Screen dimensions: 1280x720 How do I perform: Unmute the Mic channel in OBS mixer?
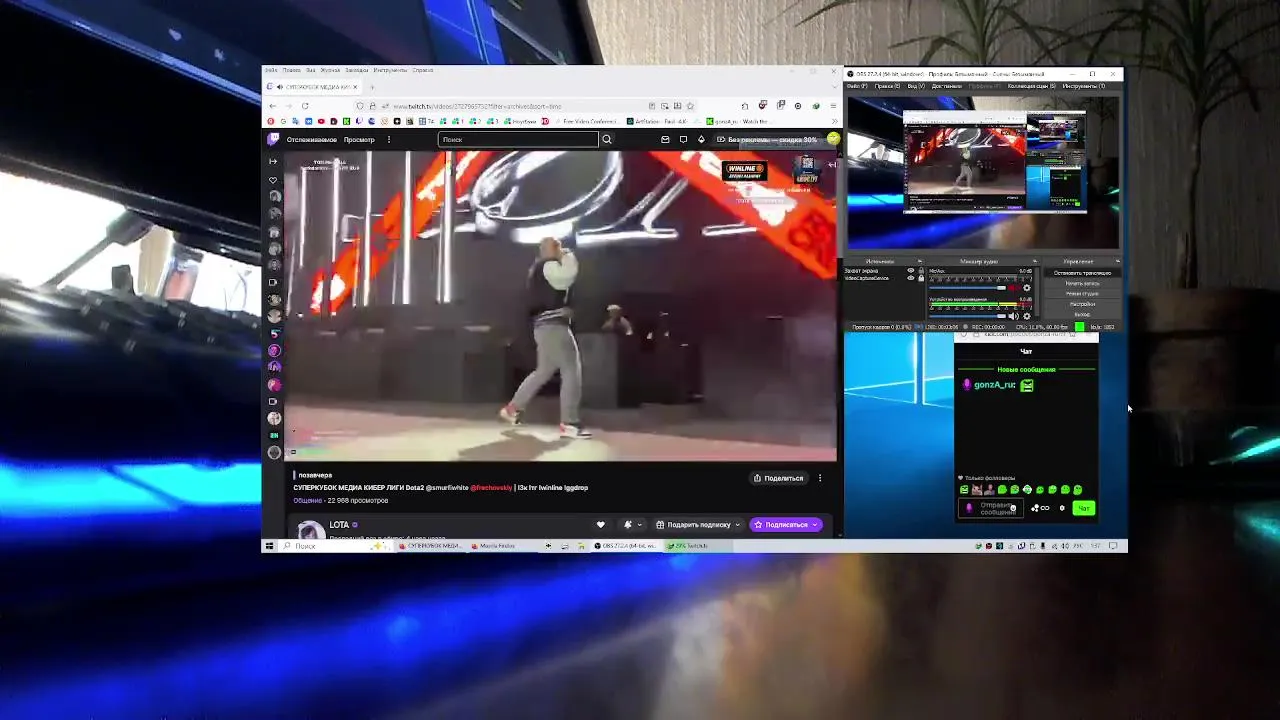[1012, 288]
